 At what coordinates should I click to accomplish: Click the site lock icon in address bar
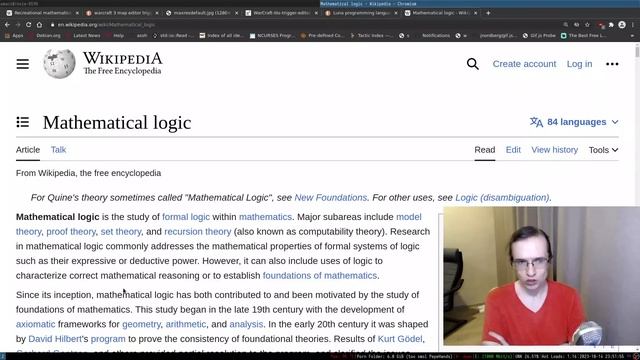pyautogui.click(x=53, y=25)
